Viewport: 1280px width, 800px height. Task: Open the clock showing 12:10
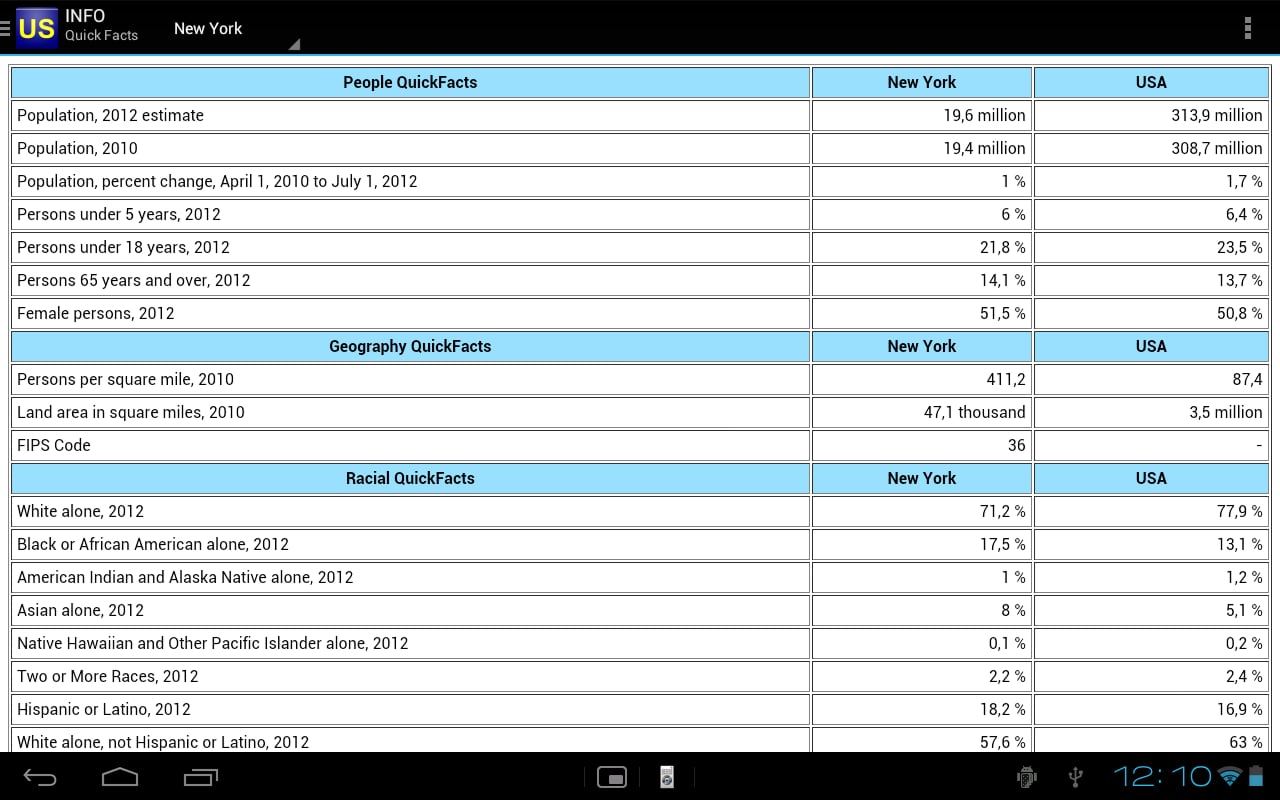click(x=1163, y=776)
